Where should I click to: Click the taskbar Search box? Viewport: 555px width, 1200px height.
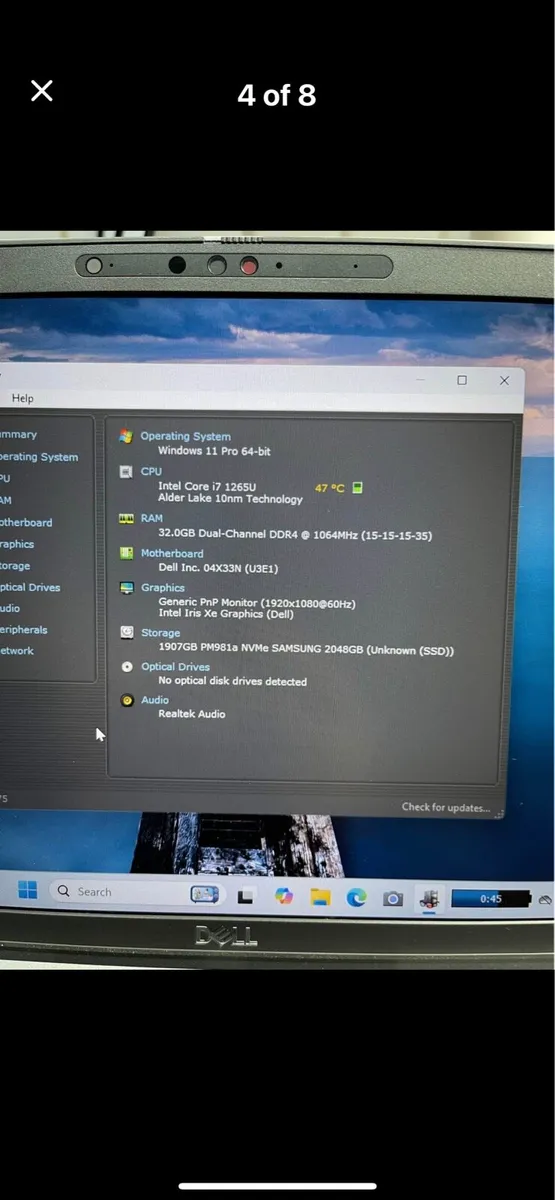pos(137,892)
